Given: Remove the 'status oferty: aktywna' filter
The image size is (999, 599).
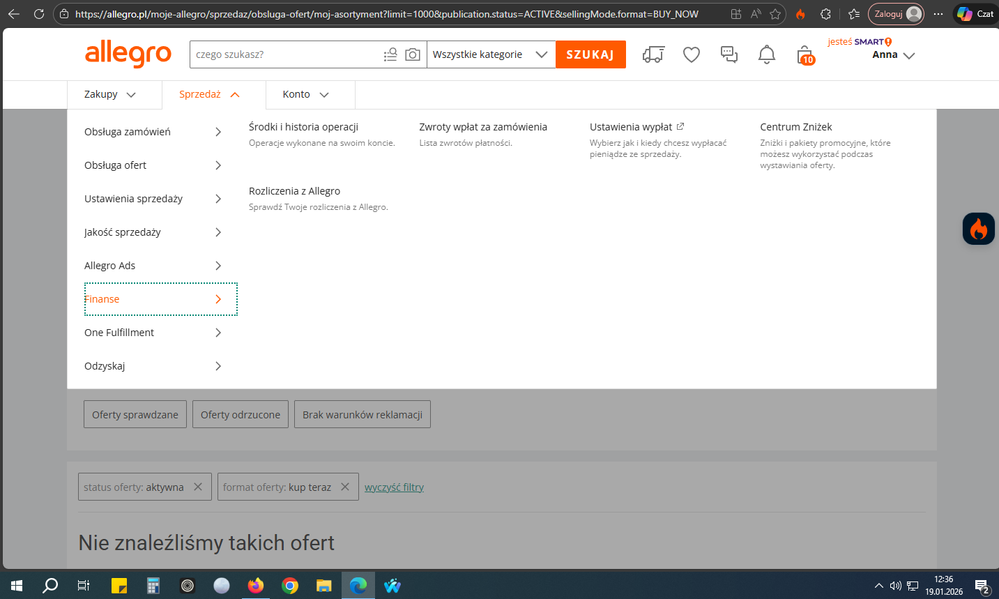Looking at the screenshot, I should [x=198, y=487].
